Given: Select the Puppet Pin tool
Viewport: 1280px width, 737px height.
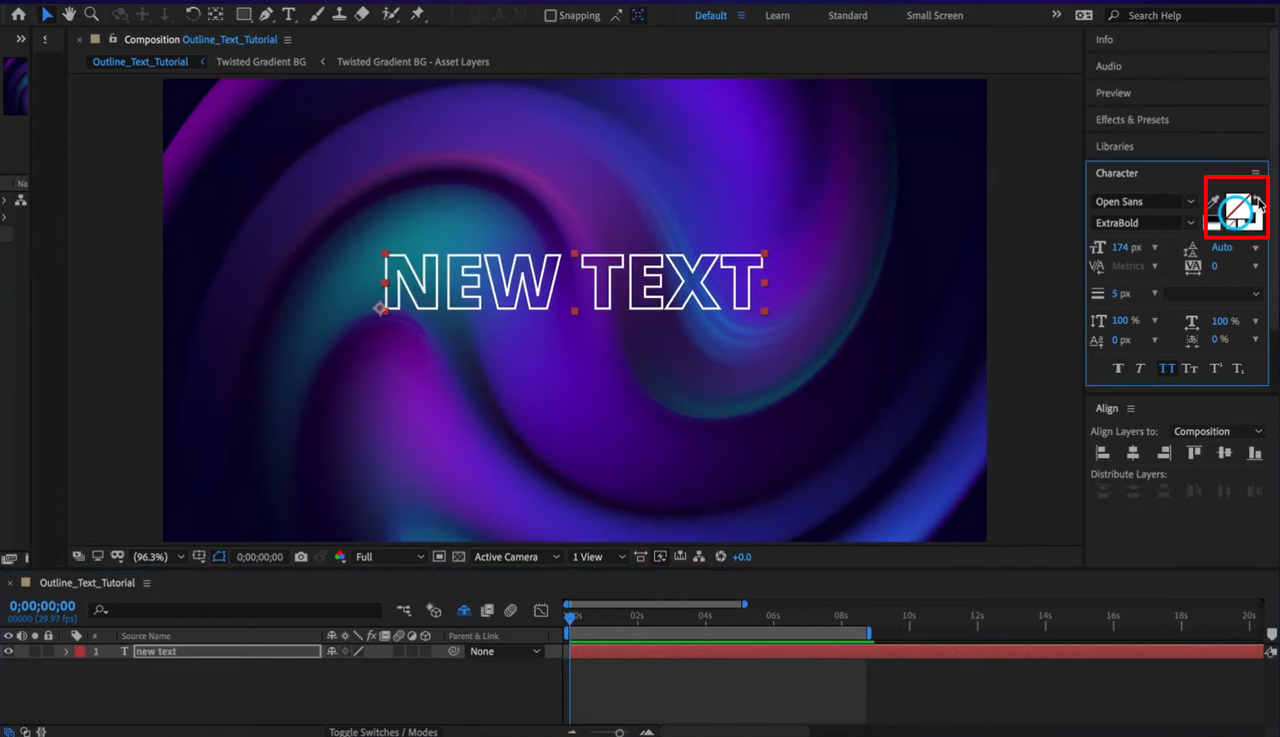Looking at the screenshot, I should pos(418,15).
